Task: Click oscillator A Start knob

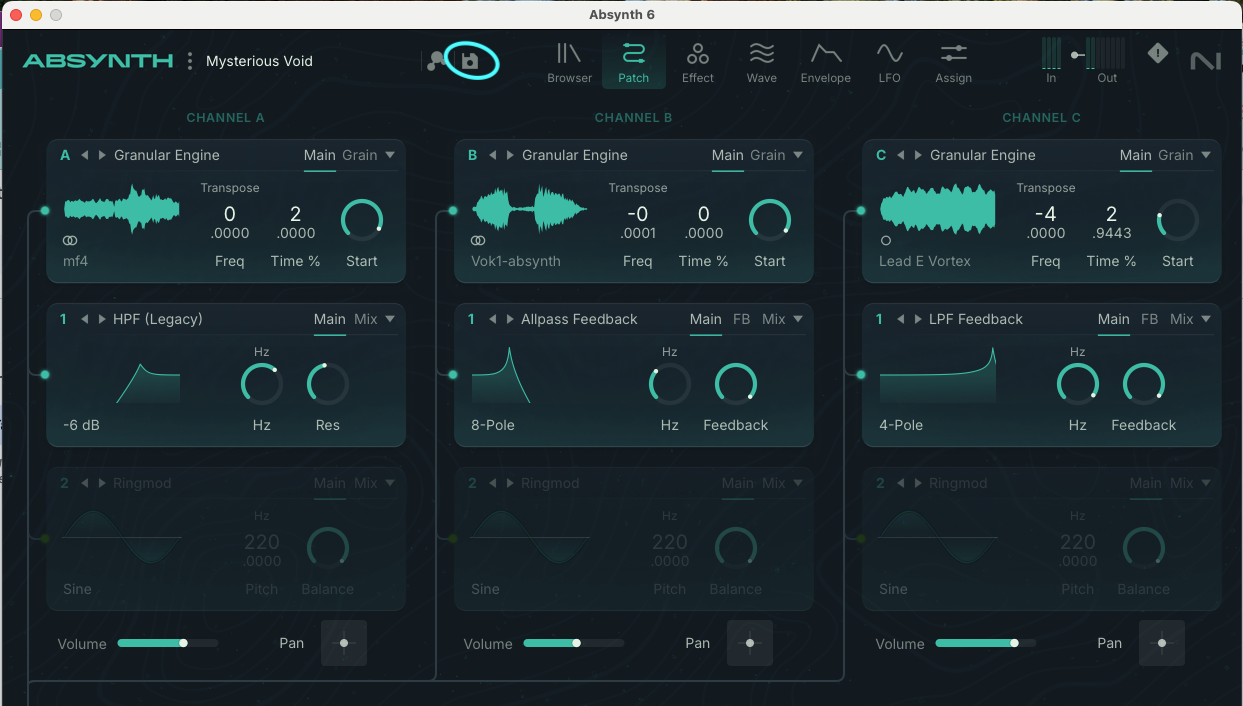Action: pos(362,220)
